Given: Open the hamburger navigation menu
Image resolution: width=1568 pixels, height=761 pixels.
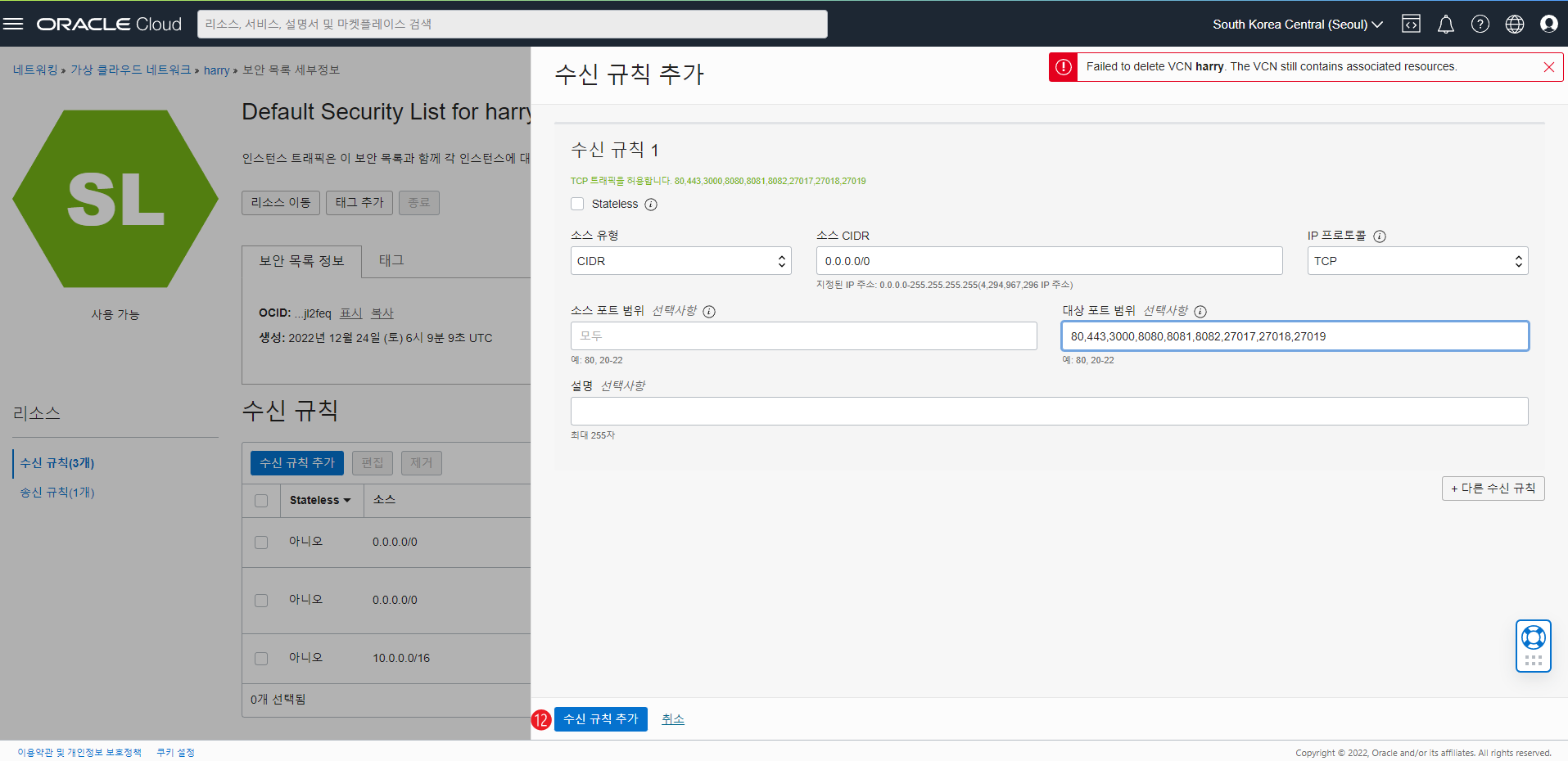Looking at the screenshot, I should coord(13,24).
